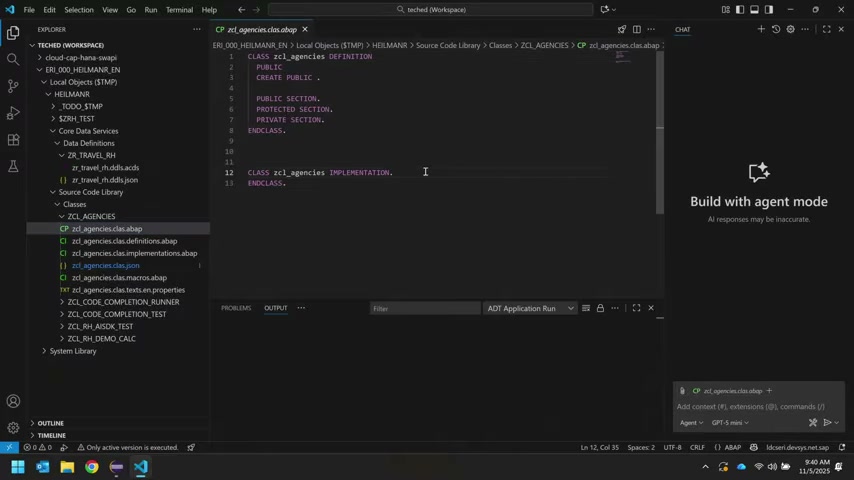Open zr_travel_rh.ddls.acds file

pos(105,167)
